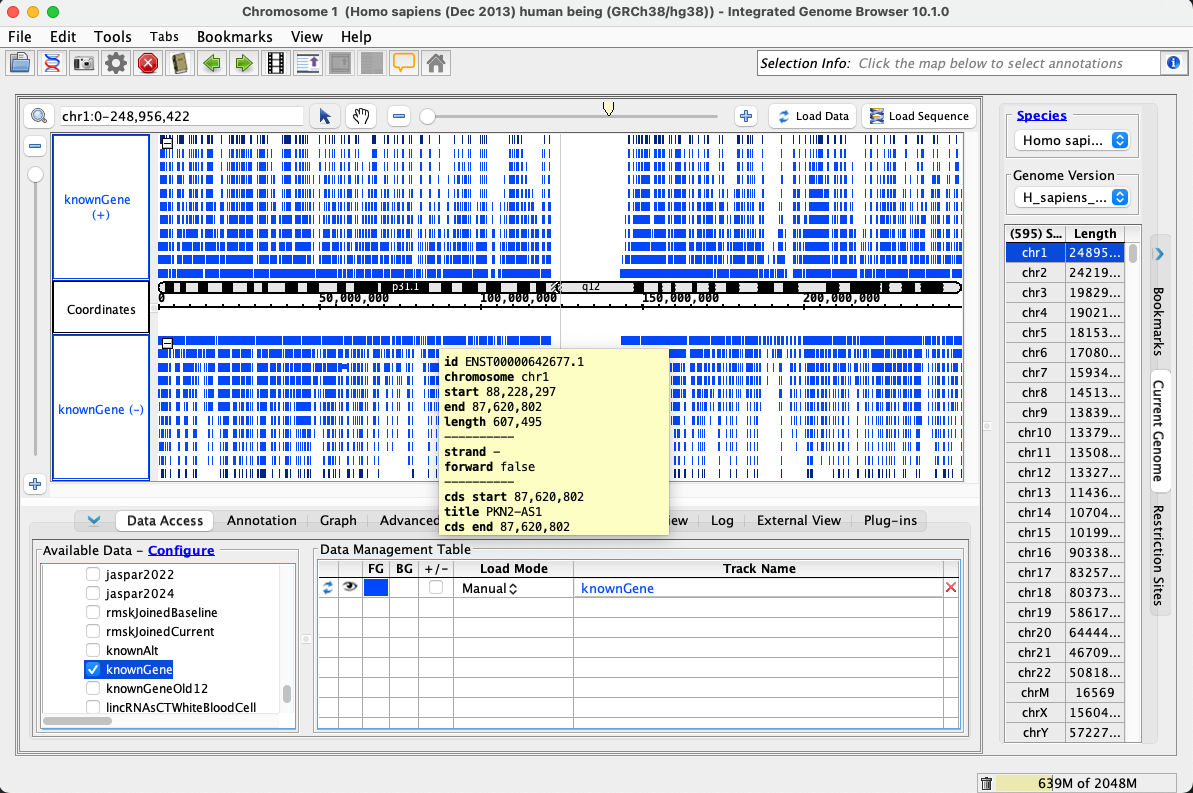The height and width of the screenshot is (793, 1193).
Task: Click the knownGene FG blue color swatch
Action: 376,589
